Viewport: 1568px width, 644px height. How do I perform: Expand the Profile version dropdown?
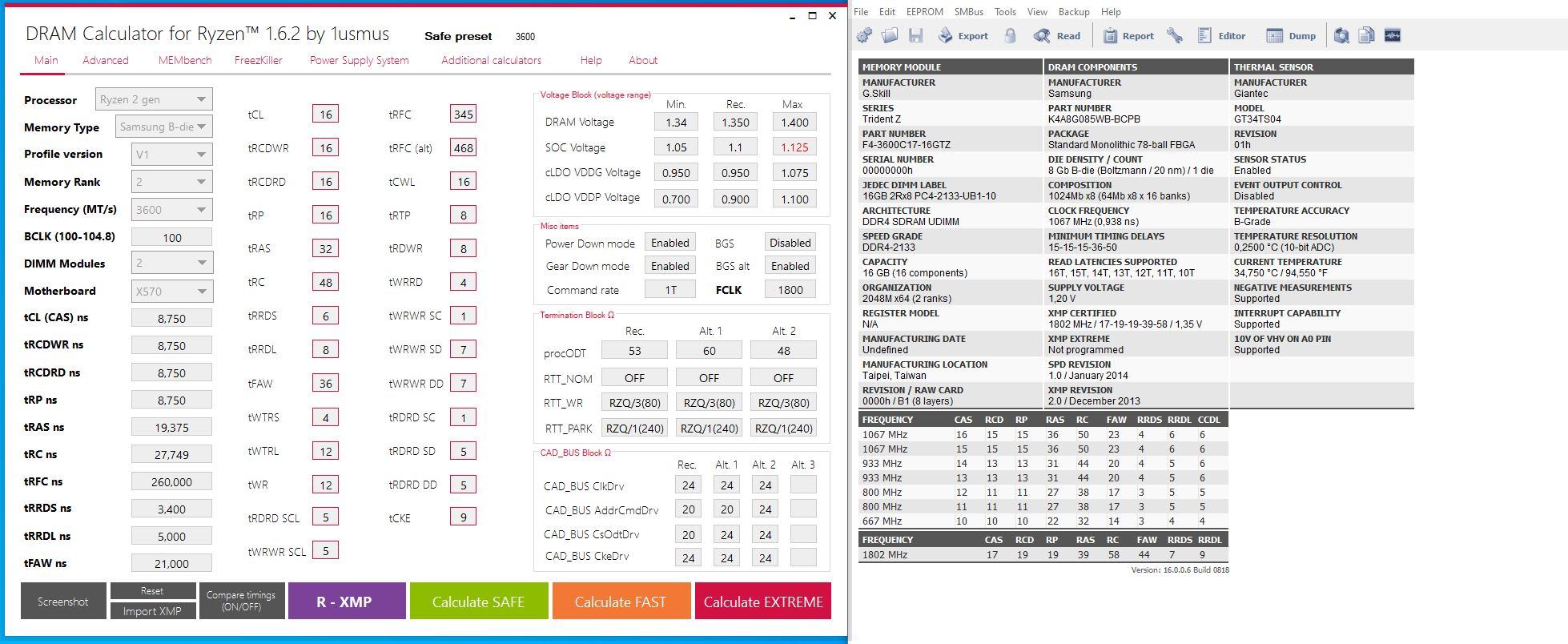pos(171,154)
